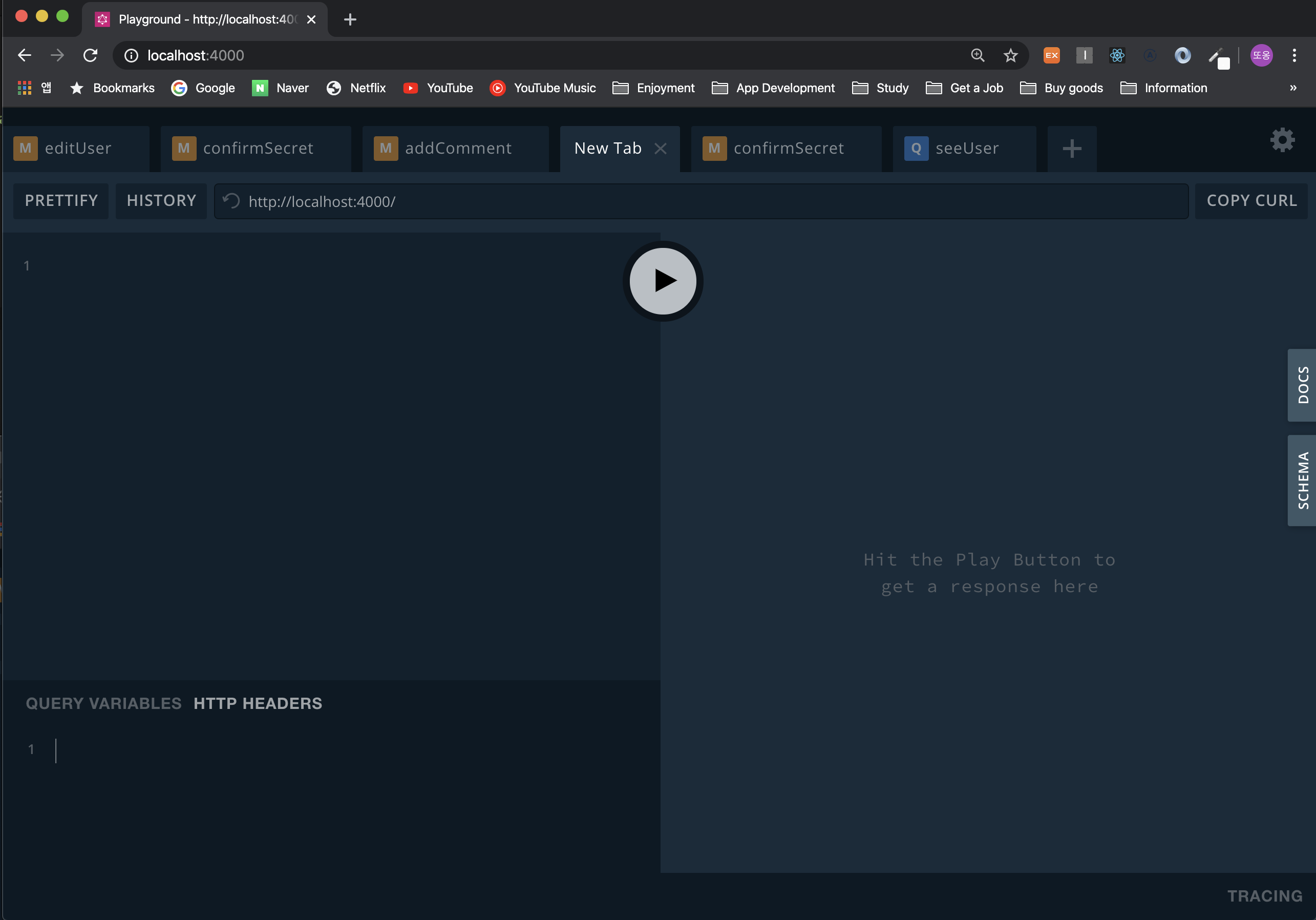Add a new Playground tab with plus icon
1316x920 pixels.
pyautogui.click(x=1071, y=149)
